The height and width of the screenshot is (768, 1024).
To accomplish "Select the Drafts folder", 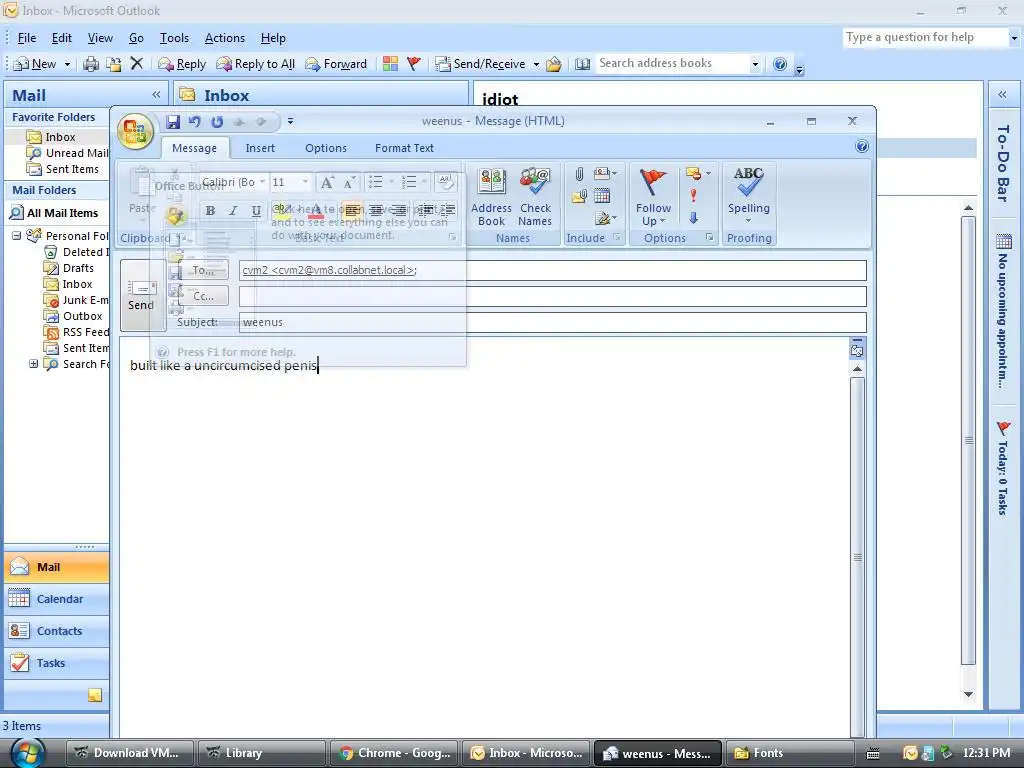I will 69,268.
